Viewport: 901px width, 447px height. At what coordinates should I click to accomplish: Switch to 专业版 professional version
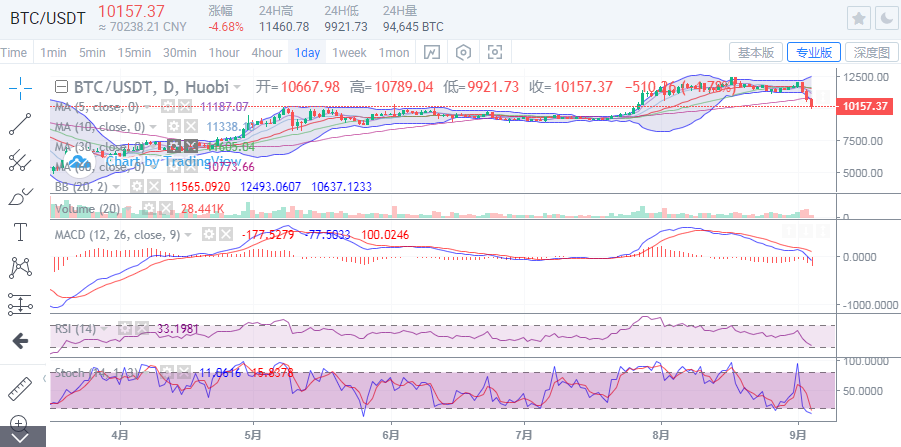814,52
